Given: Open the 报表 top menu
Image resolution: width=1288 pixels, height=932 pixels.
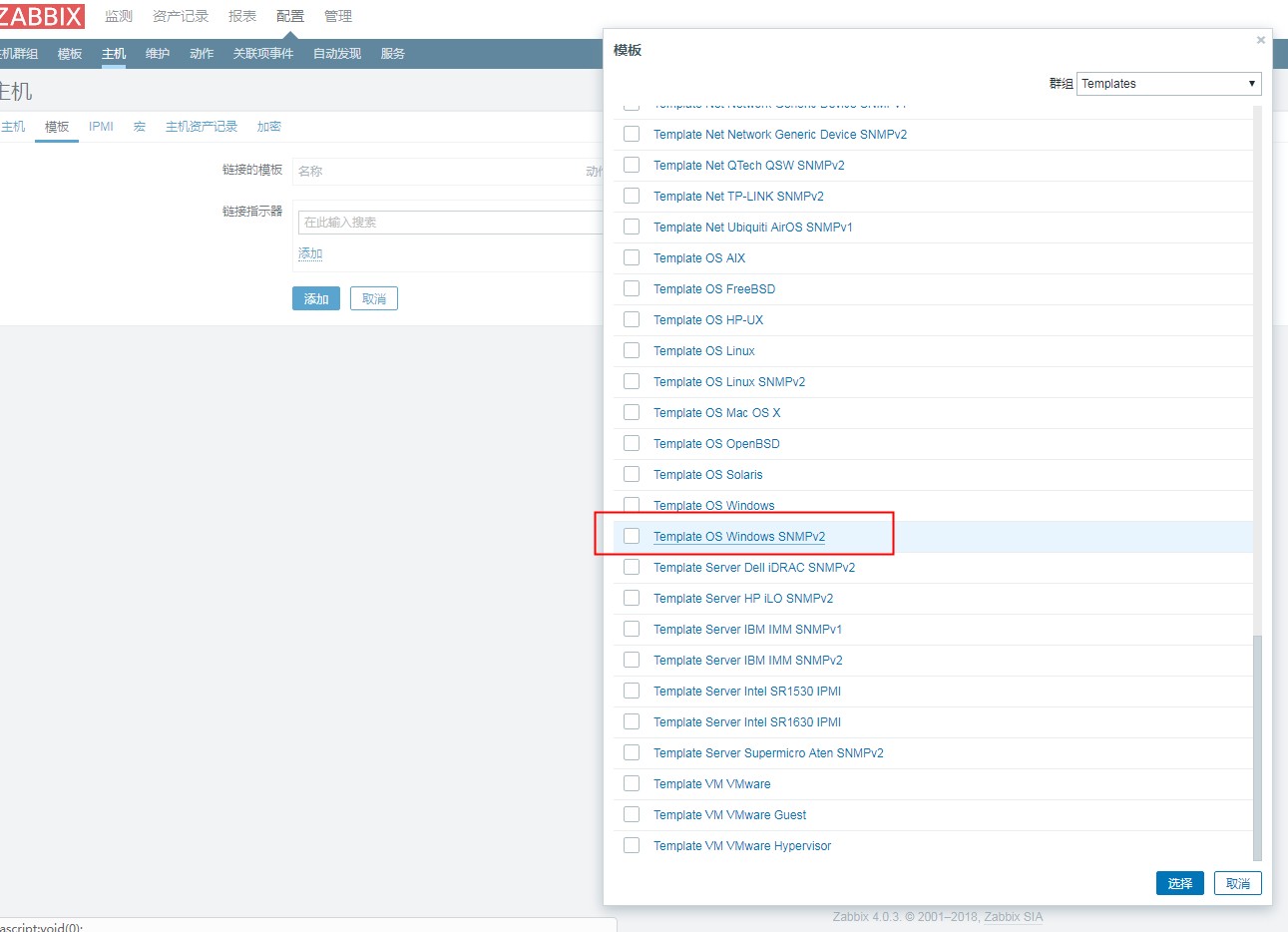Looking at the screenshot, I should click(x=242, y=16).
